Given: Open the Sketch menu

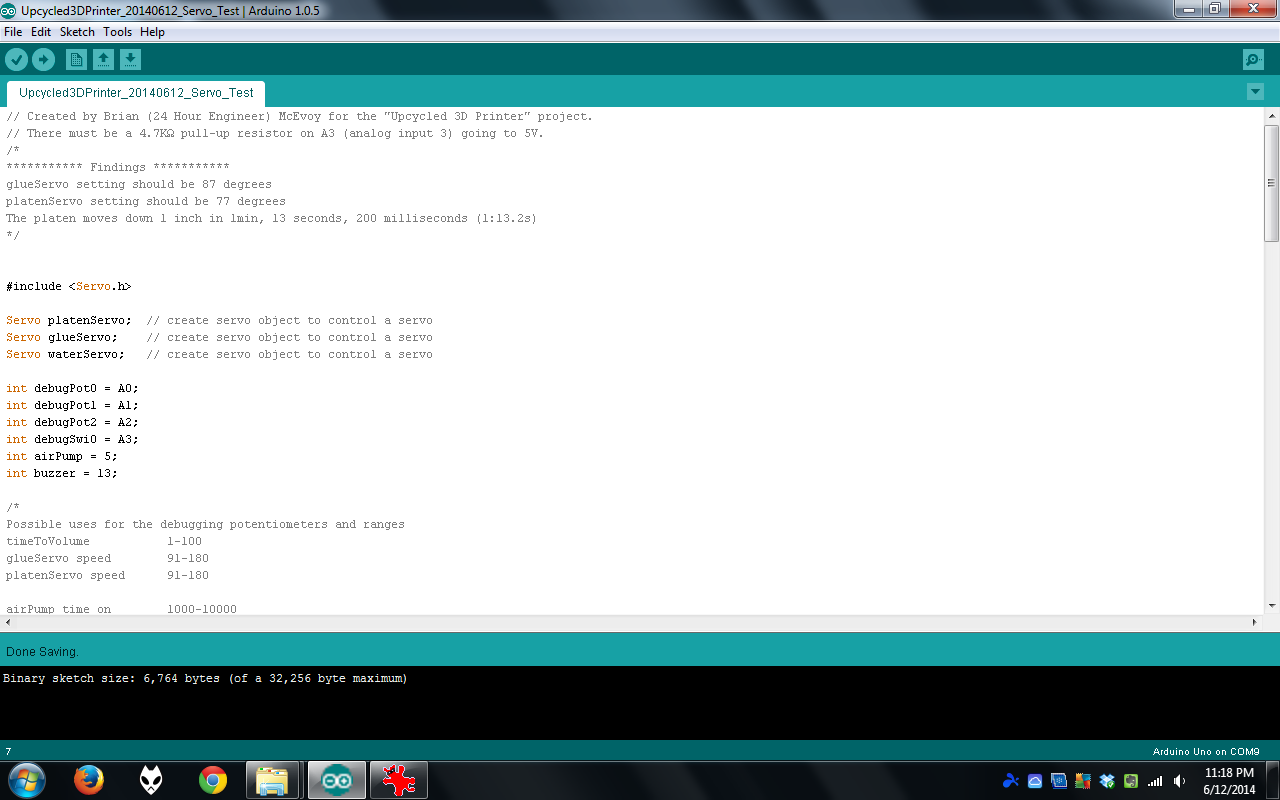Looking at the screenshot, I should [x=77, y=32].
